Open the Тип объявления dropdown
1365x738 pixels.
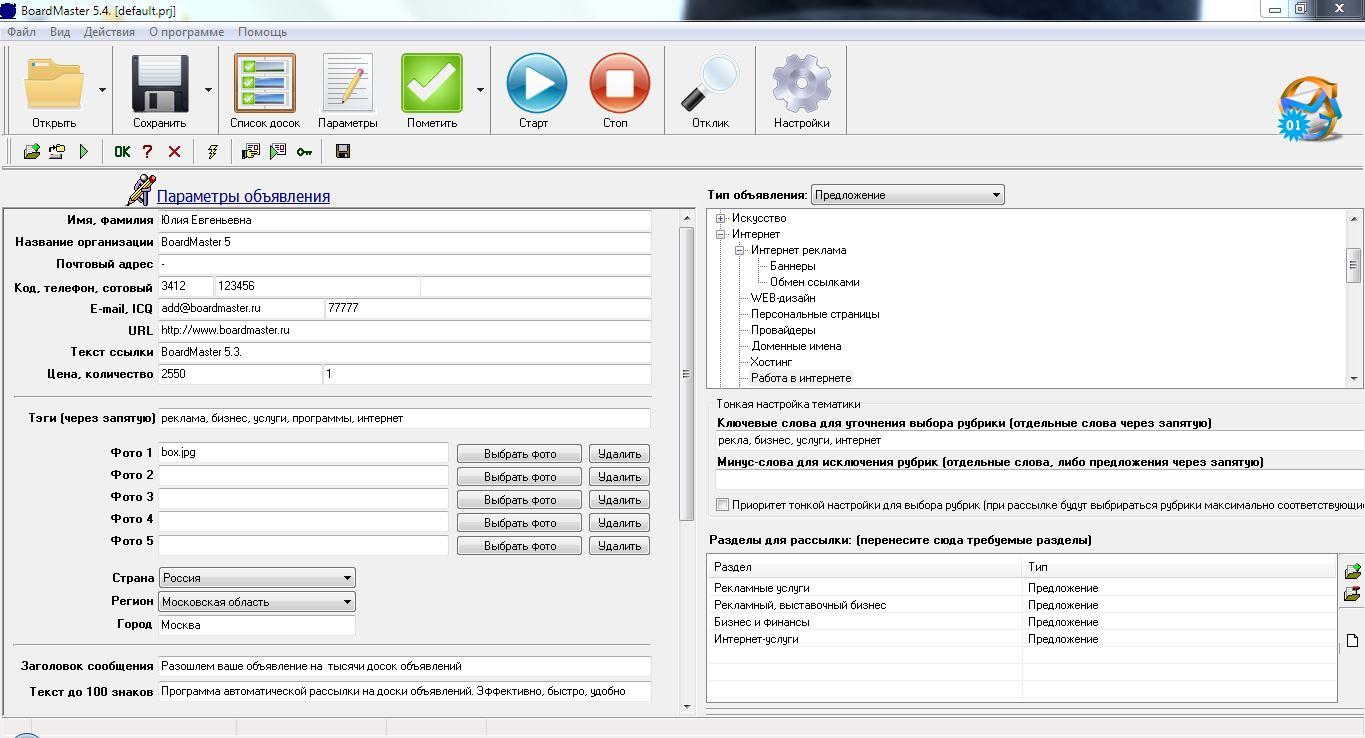point(907,195)
